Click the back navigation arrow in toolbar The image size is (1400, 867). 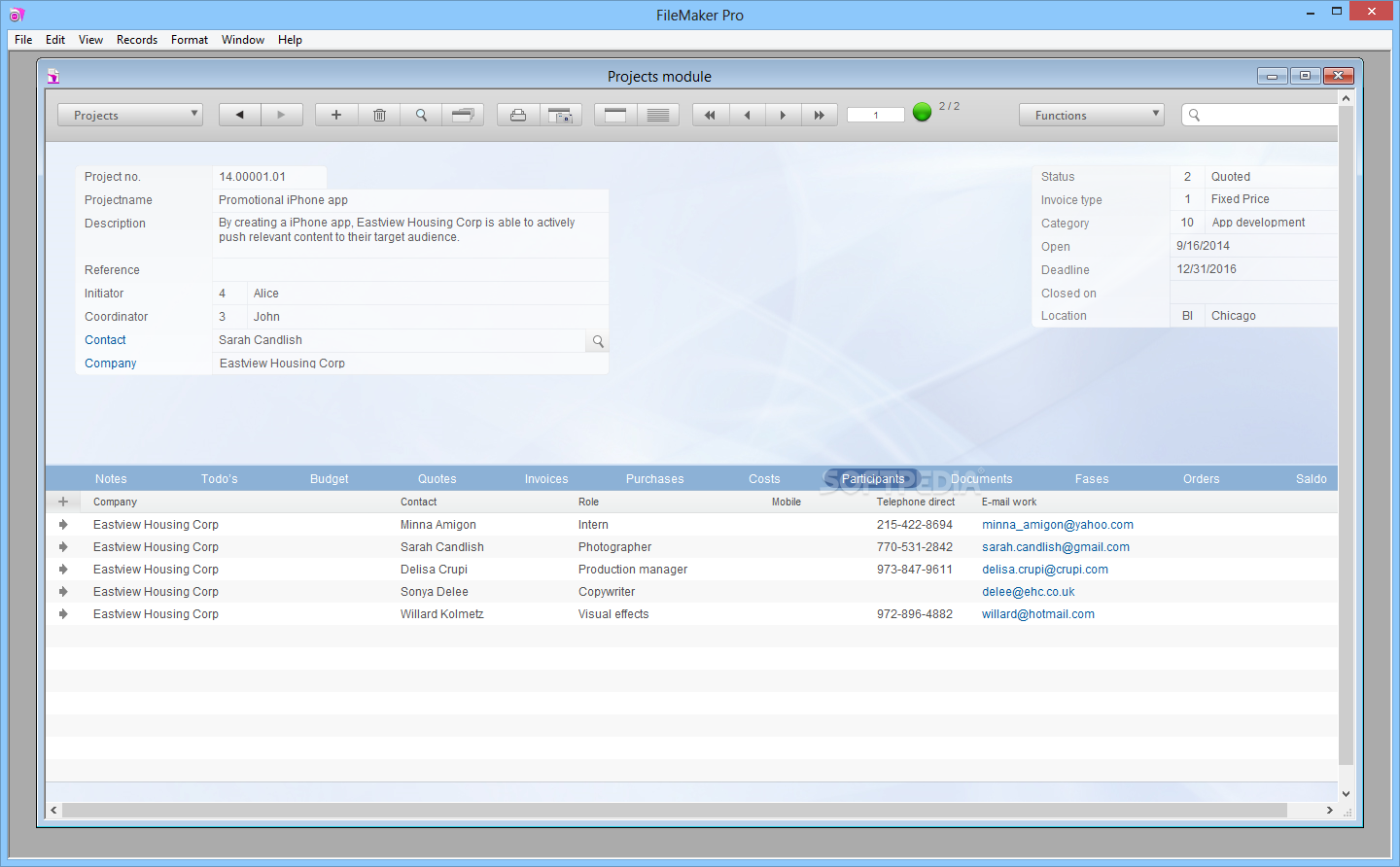click(x=240, y=115)
